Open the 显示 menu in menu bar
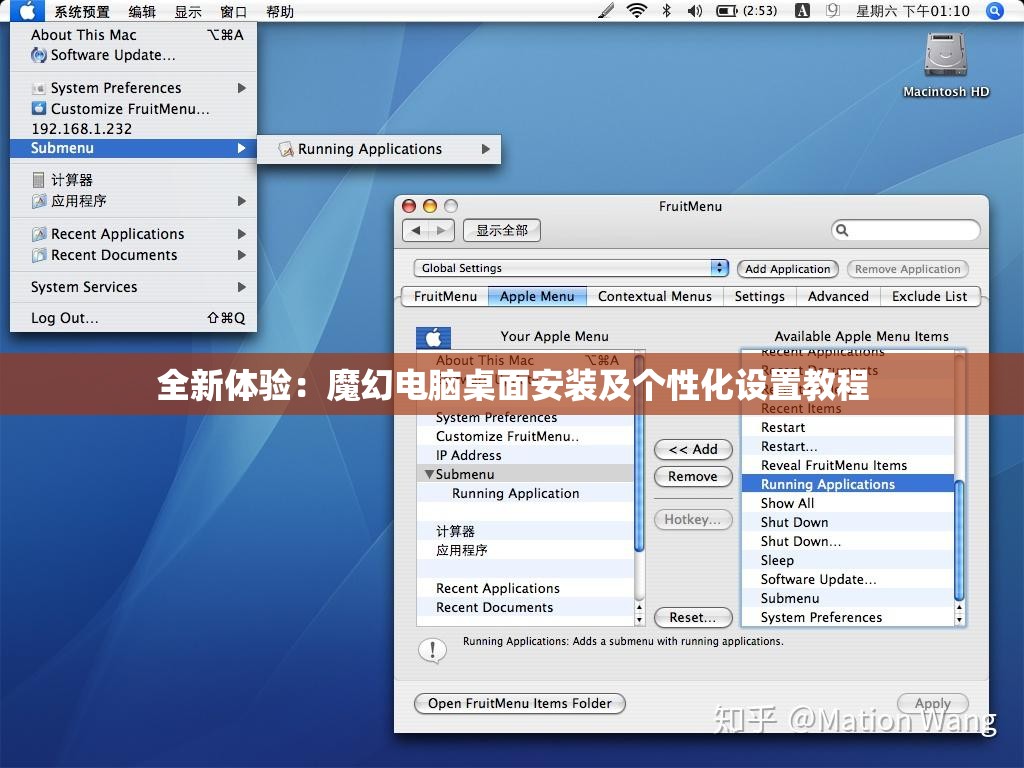The width and height of the screenshot is (1024, 768). pos(187,11)
